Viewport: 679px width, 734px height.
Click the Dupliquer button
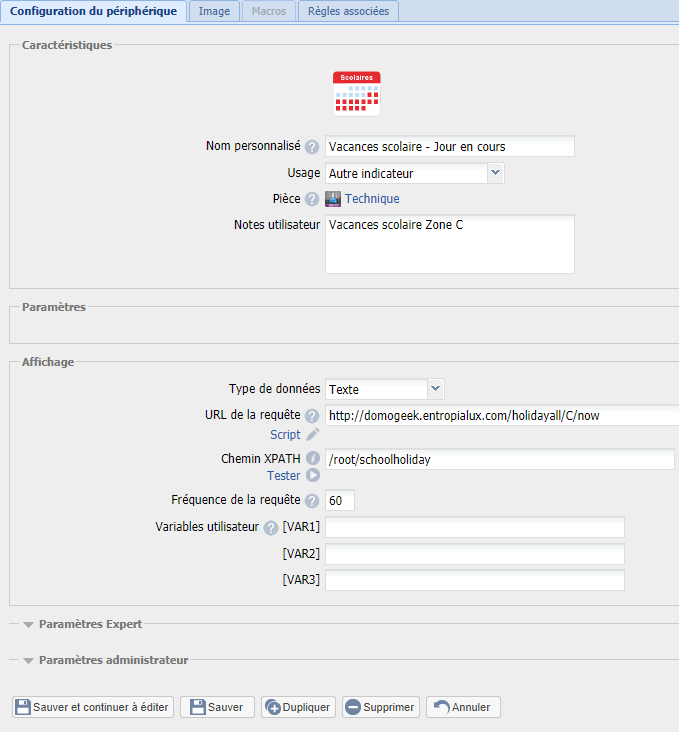click(x=298, y=707)
